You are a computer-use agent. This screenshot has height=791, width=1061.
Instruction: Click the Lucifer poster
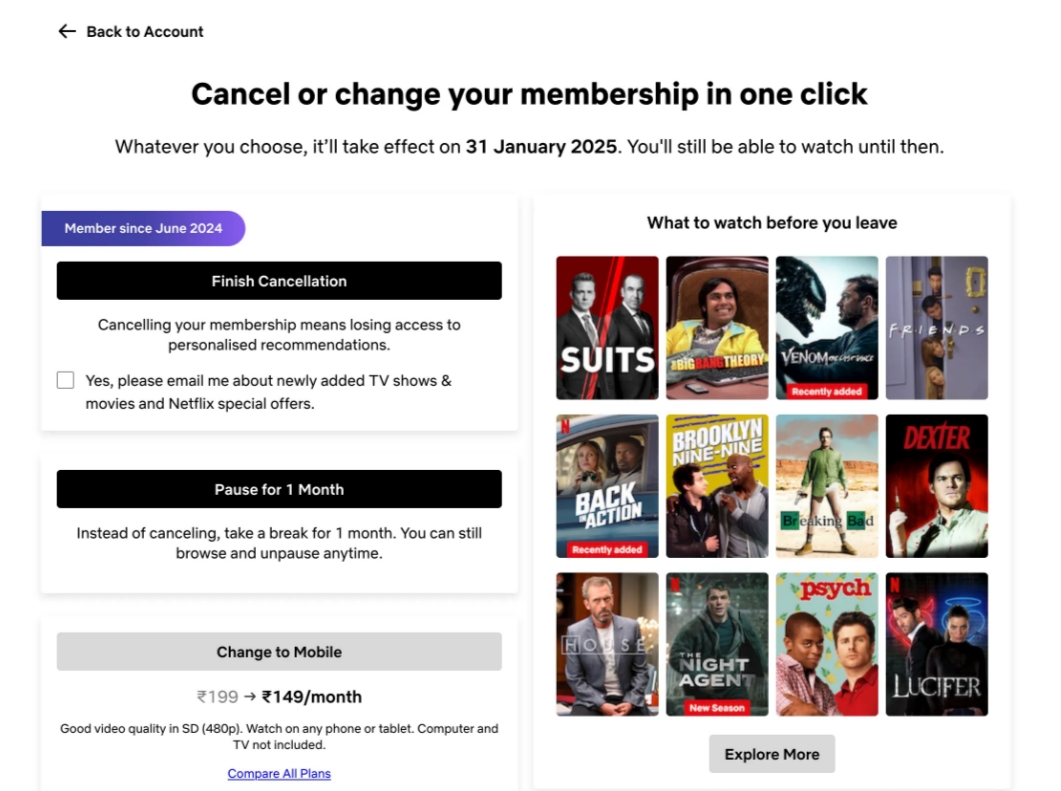pyautogui.click(x=936, y=644)
